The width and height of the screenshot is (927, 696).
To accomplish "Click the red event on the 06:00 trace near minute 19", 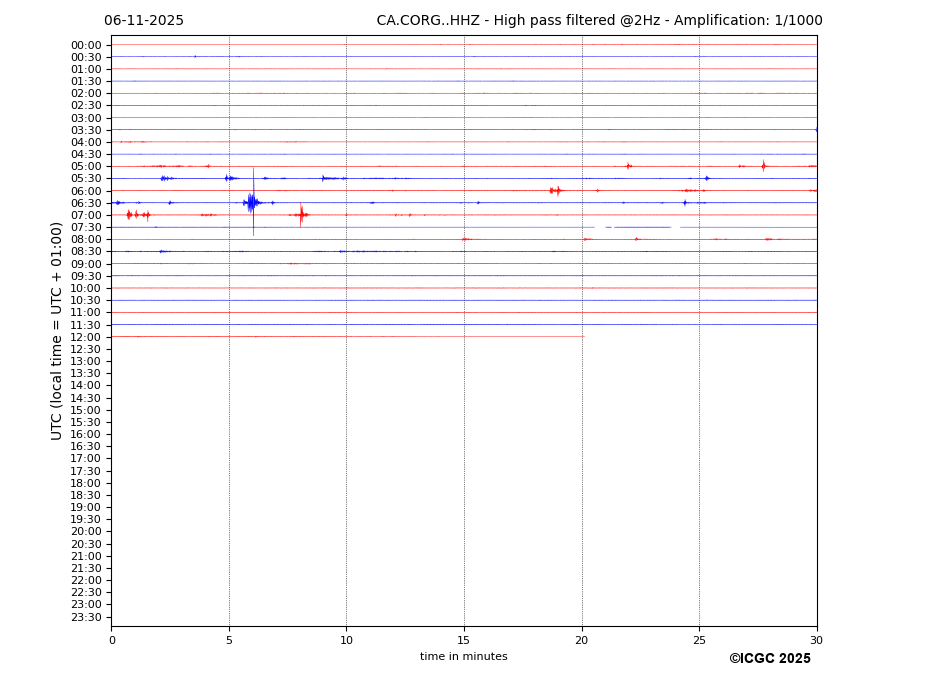I will pyautogui.click(x=555, y=190).
